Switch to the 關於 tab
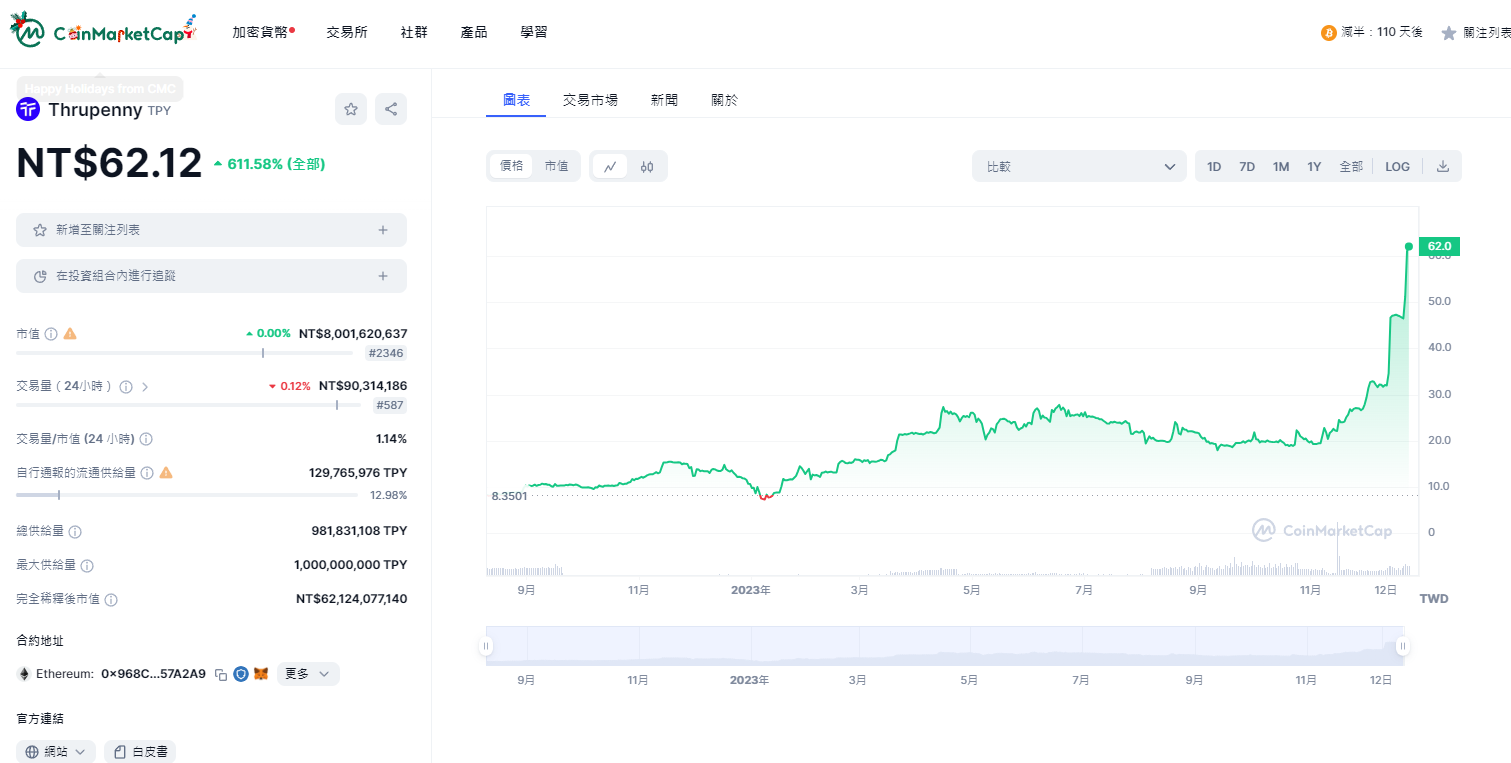The image size is (1511, 763). [x=724, y=100]
